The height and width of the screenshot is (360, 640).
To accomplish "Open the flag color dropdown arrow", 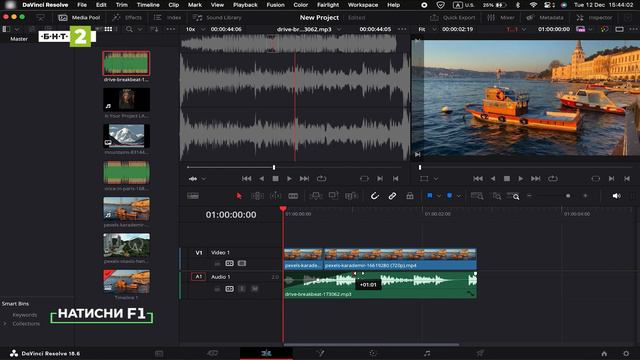I will [439, 196].
